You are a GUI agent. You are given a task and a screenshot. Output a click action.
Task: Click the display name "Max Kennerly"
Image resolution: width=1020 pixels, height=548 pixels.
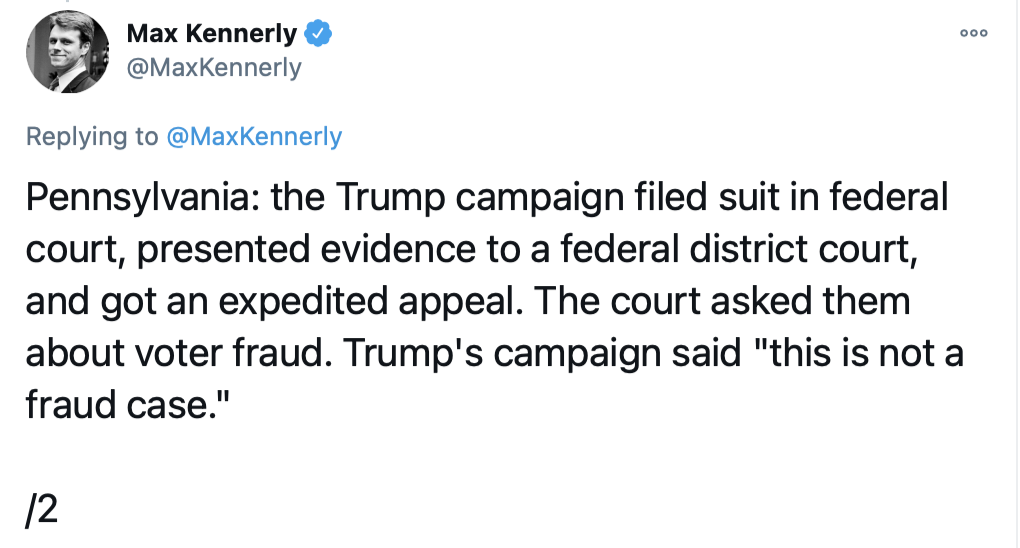click(x=212, y=34)
